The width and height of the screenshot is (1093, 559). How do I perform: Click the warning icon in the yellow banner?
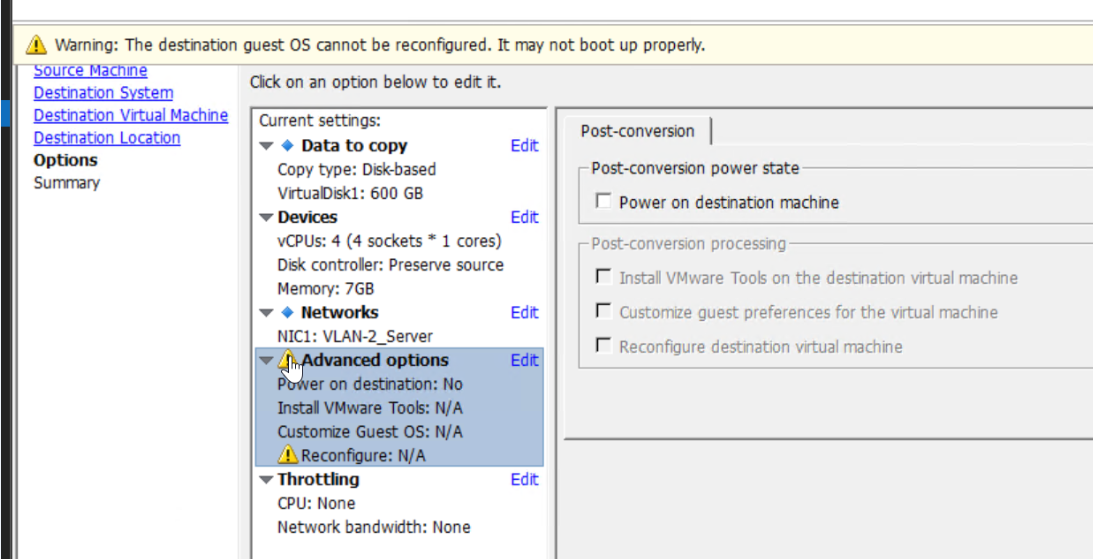click(37, 45)
